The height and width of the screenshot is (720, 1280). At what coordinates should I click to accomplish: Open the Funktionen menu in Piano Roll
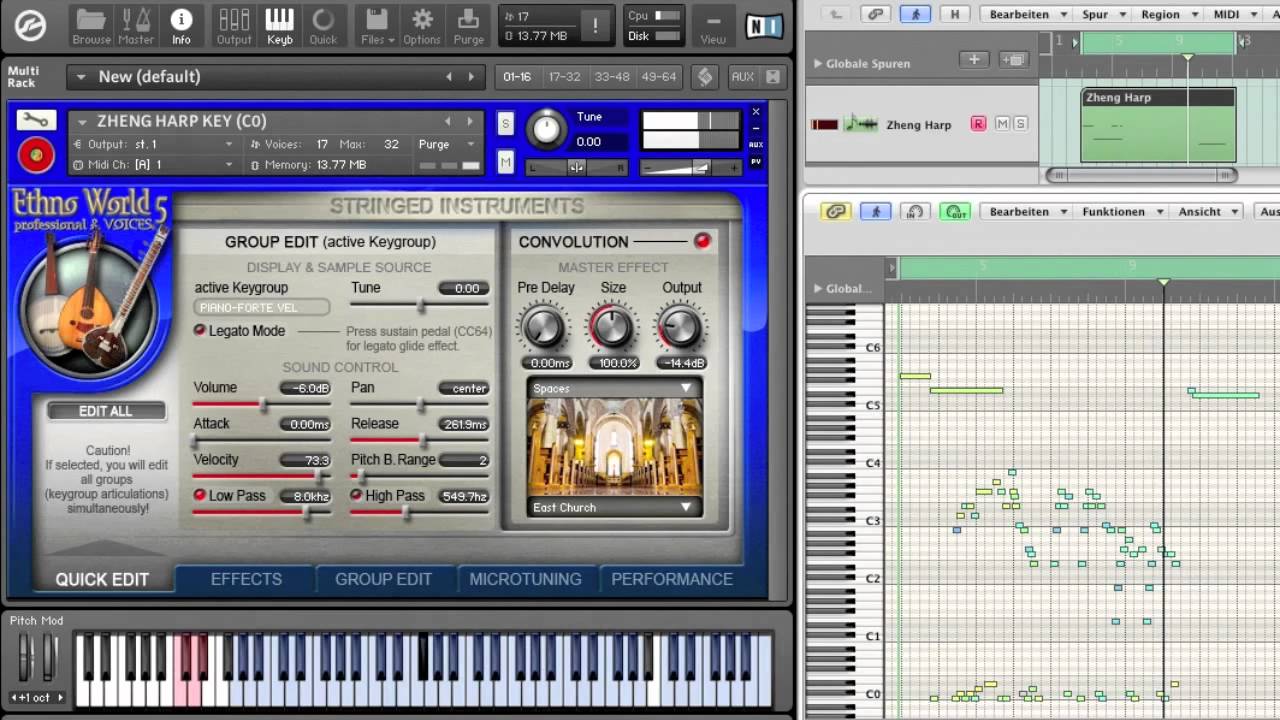(x=1120, y=211)
